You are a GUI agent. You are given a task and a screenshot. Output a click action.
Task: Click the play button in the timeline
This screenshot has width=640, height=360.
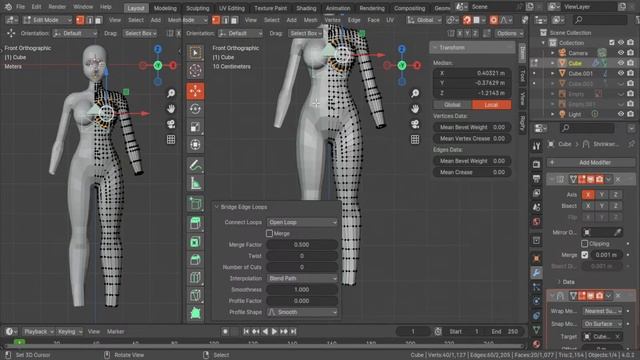(274, 331)
